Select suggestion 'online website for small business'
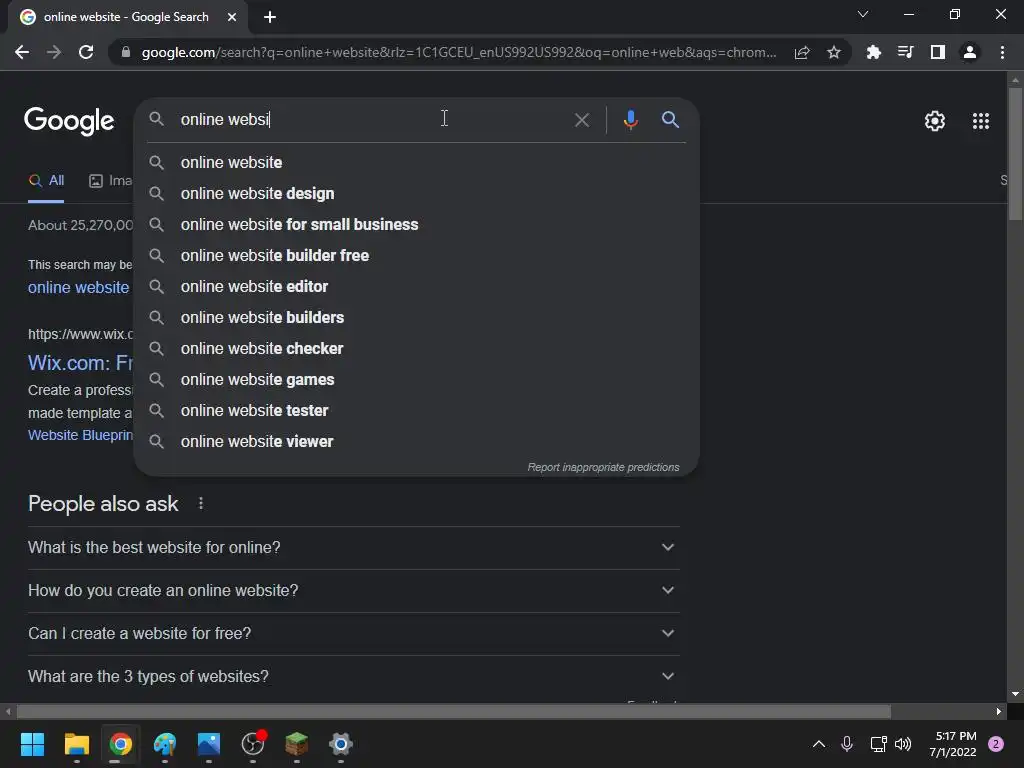The height and width of the screenshot is (768, 1024). coord(417,225)
